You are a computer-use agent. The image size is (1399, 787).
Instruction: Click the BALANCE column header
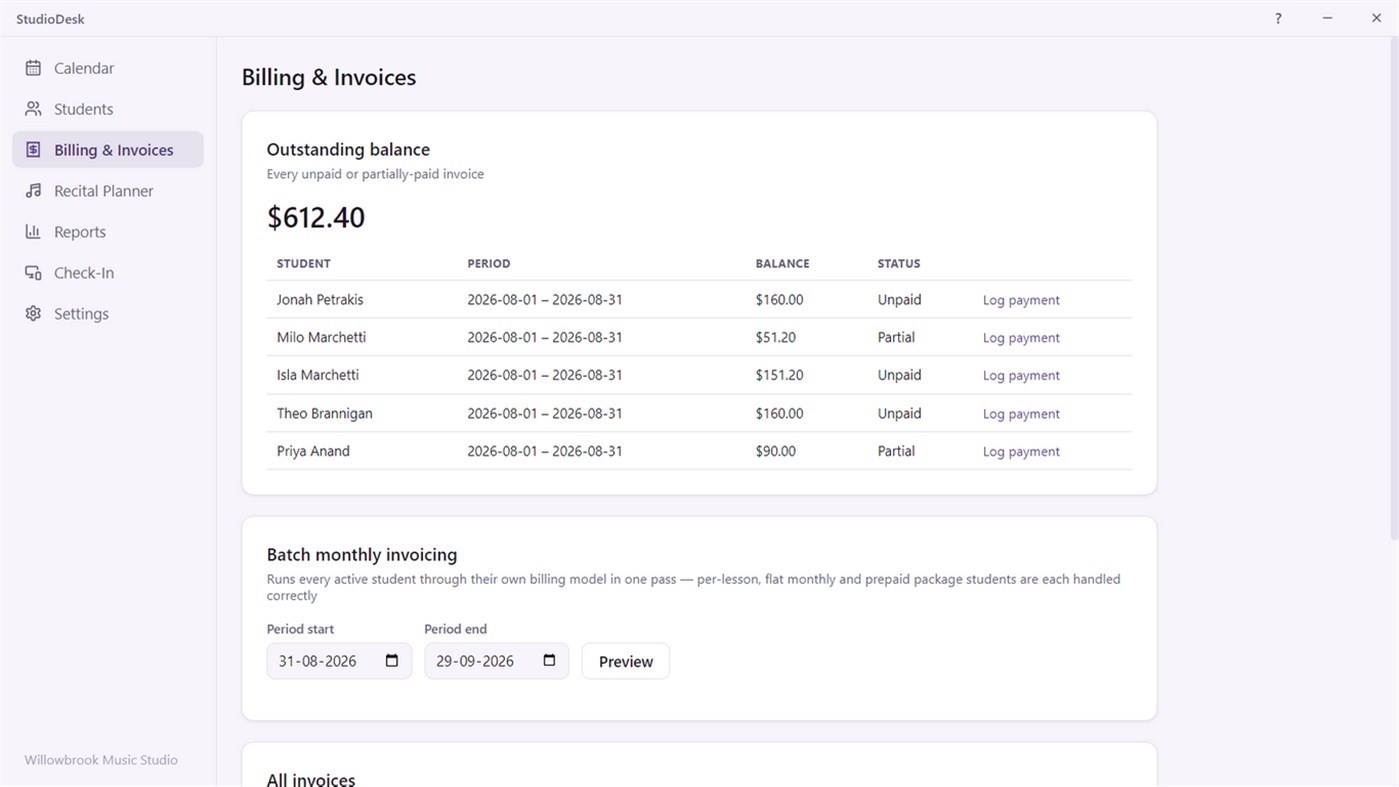coord(783,264)
